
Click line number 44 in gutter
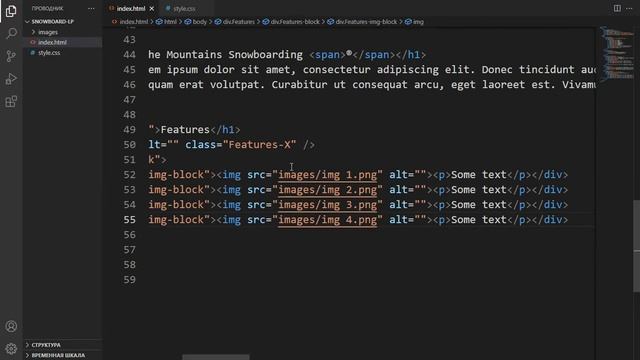click(129, 55)
